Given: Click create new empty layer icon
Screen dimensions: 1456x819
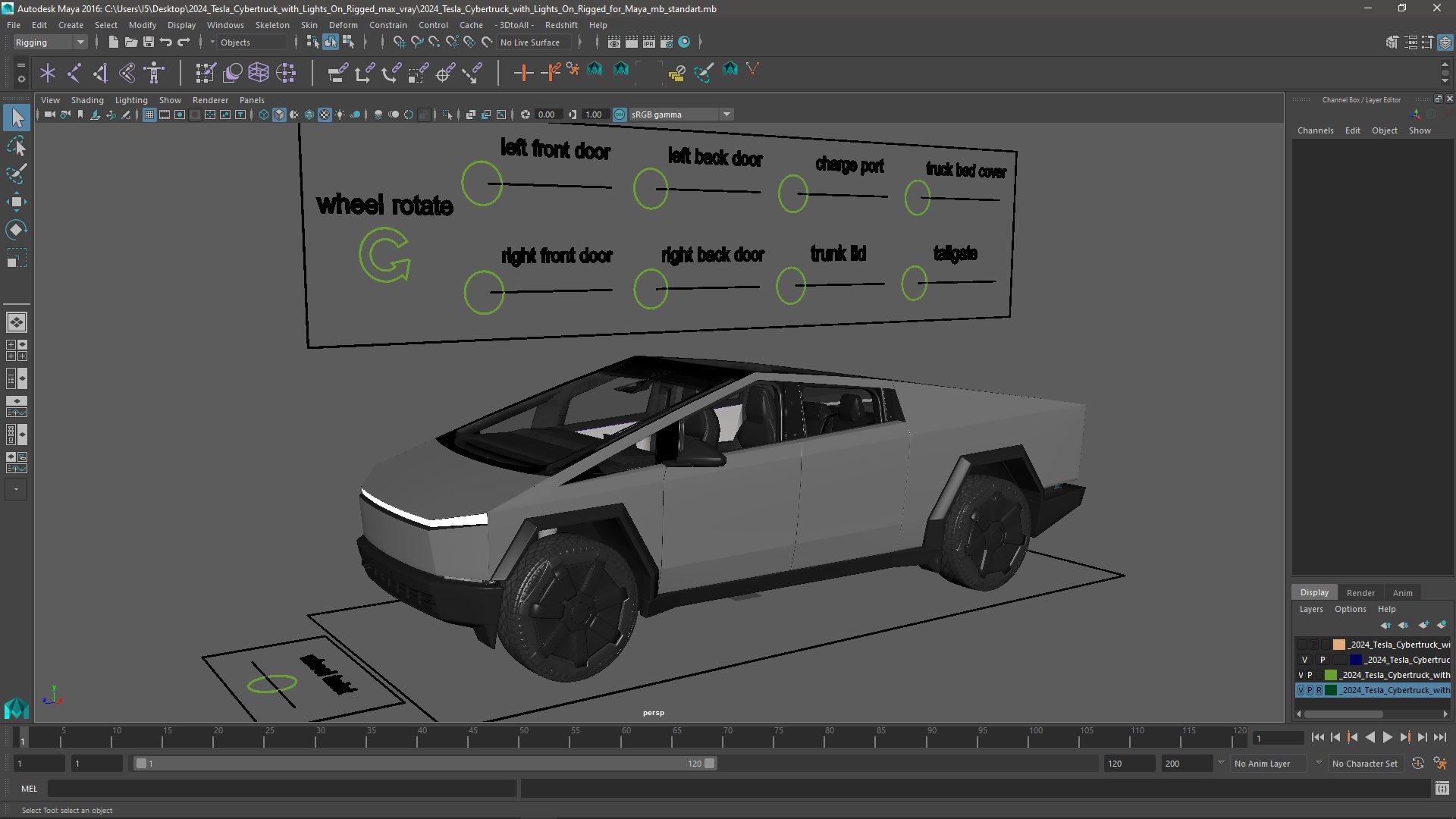Looking at the screenshot, I should [1423, 625].
